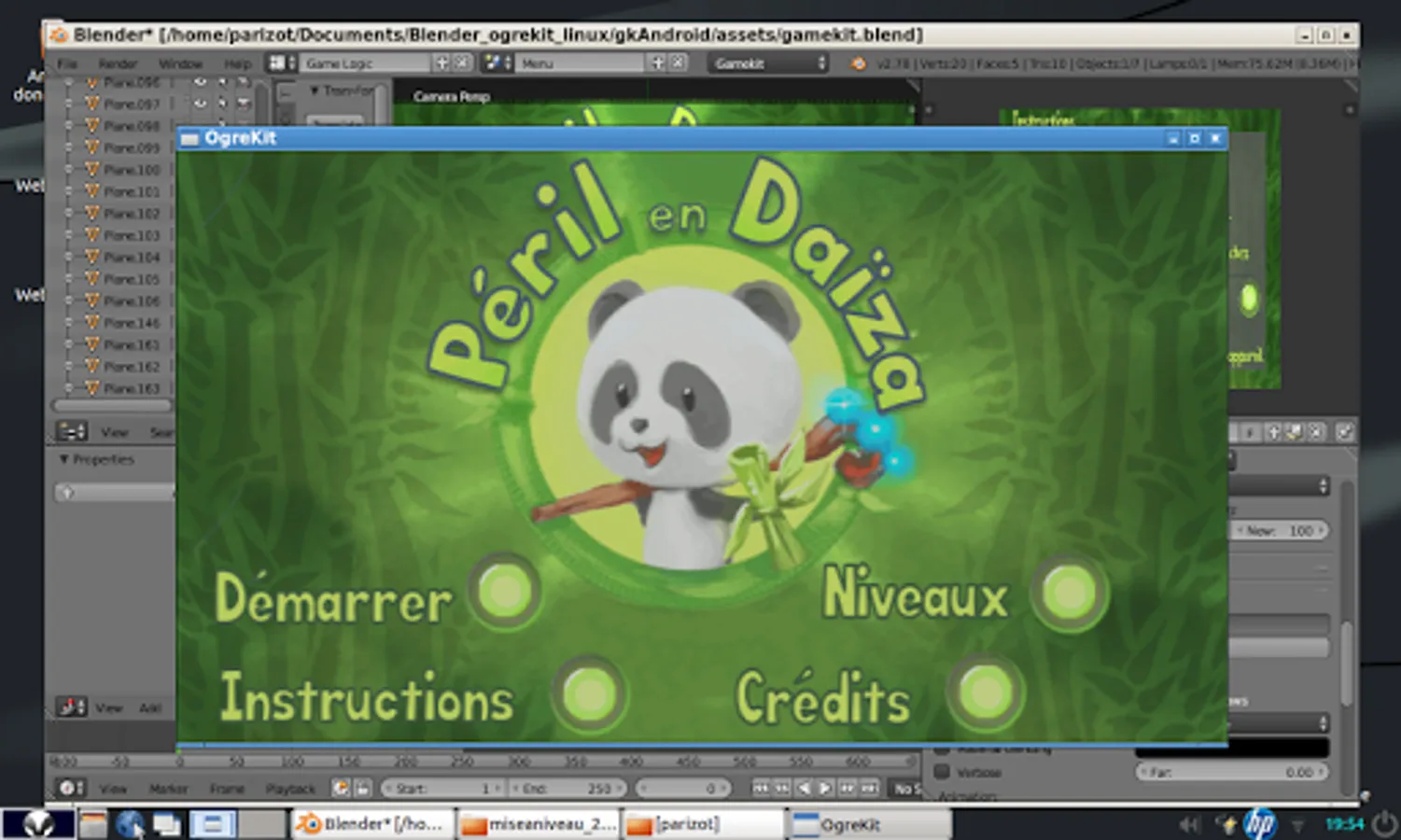Delete the Menu scene
This screenshot has height=840, width=1401.
679,63
